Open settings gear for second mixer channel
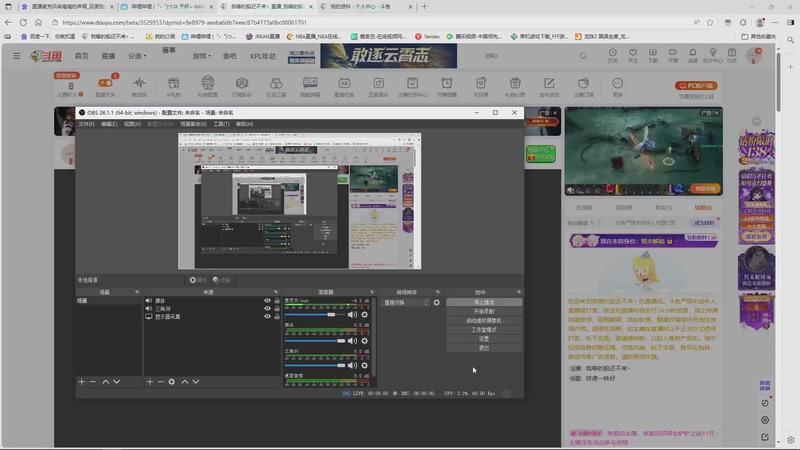 364,341
